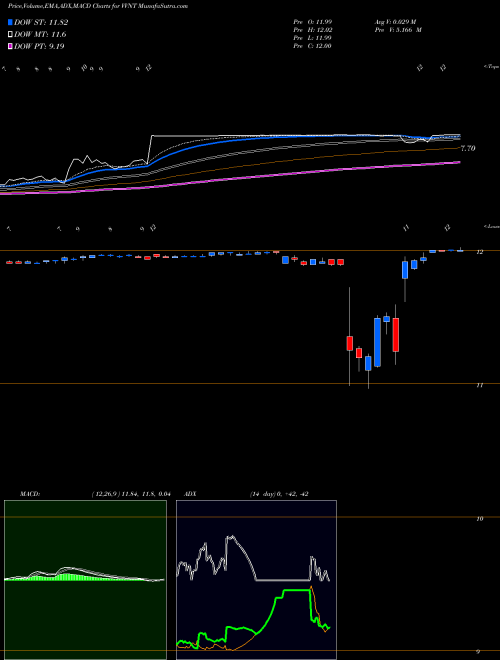Click the white DOW MT legend swatch

click(10, 35)
